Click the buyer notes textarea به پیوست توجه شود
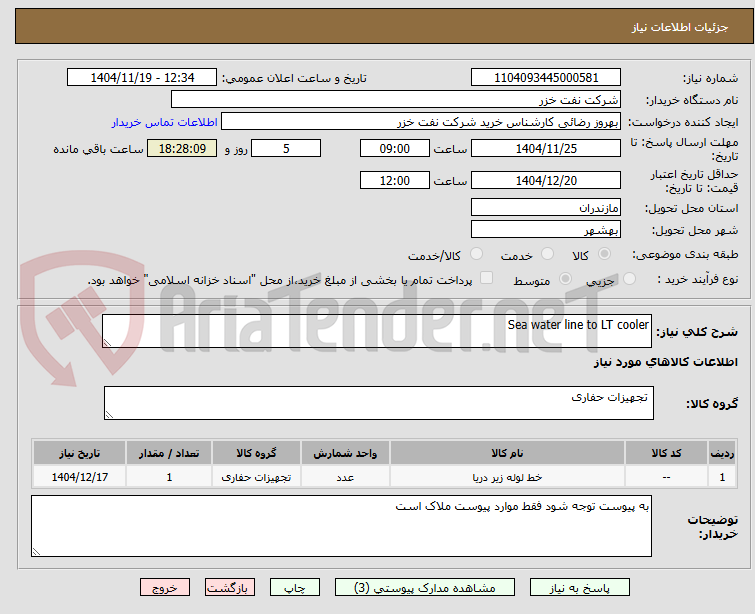This screenshot has height=614, width=755. pos(341,526)
